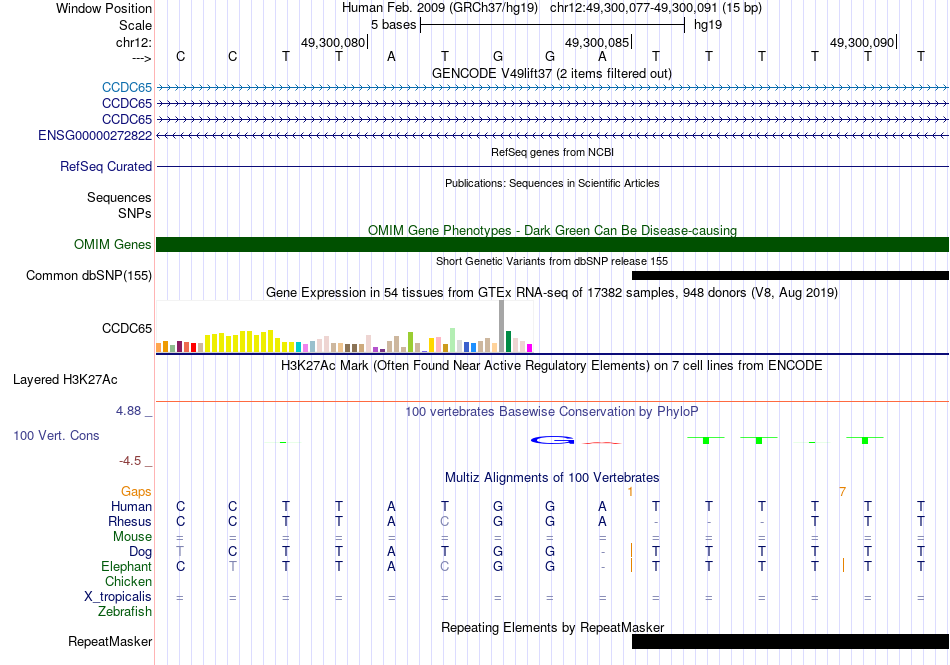This screenshot has height=665, width=950.
Task: Click the orange gap count 7
Action: click(842, 492)
